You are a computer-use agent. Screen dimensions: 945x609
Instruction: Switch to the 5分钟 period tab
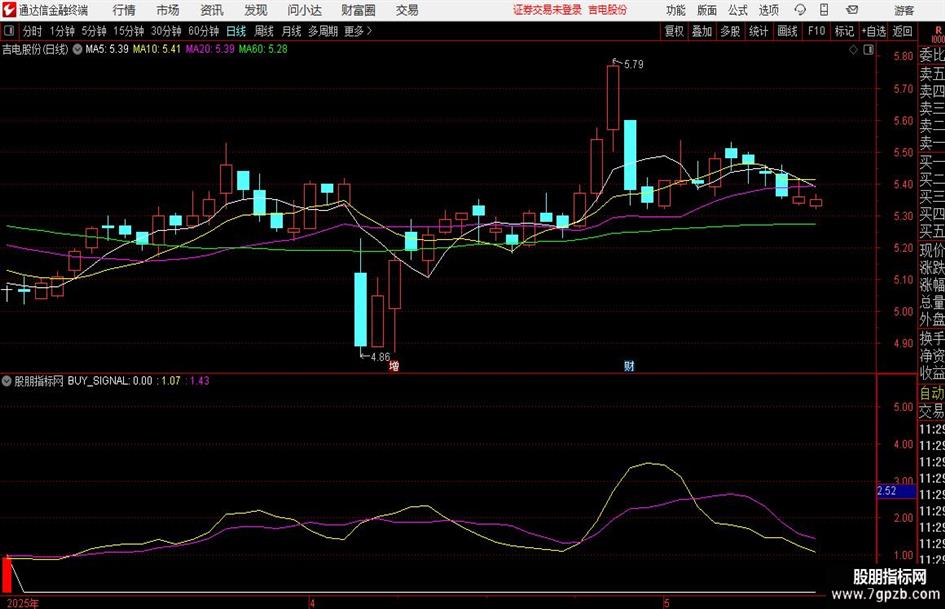(x=94, y=31)
